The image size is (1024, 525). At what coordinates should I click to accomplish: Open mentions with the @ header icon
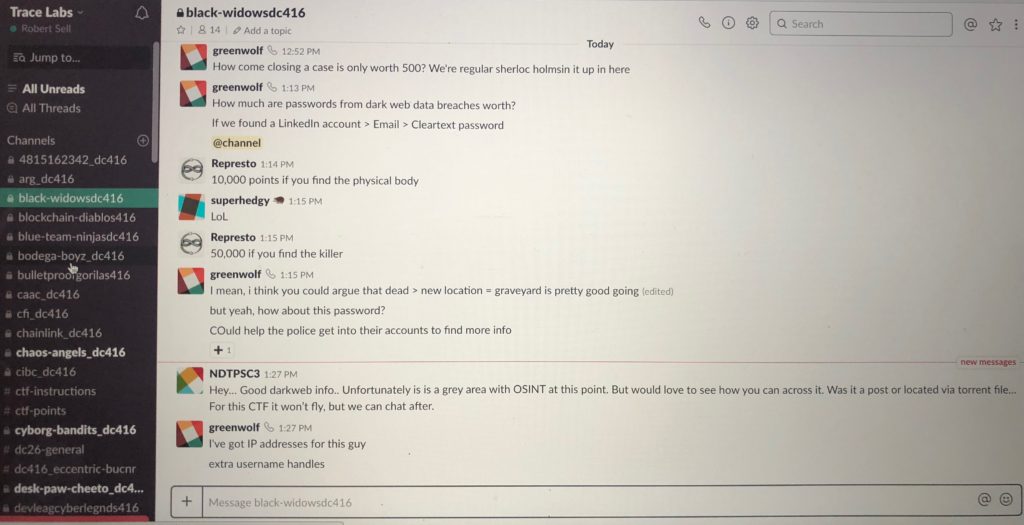[970, 24]
